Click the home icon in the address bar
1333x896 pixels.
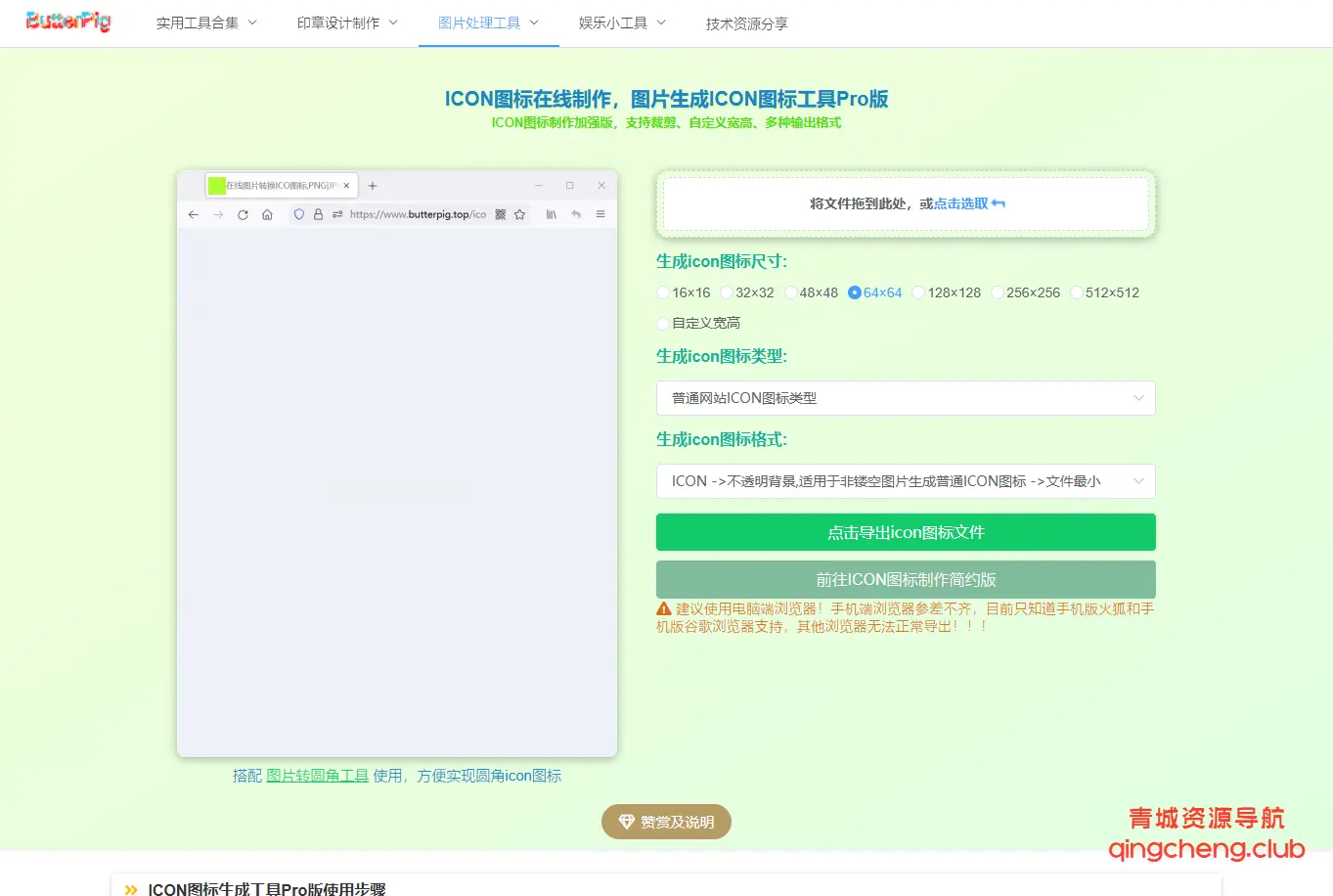pos(267,214)
